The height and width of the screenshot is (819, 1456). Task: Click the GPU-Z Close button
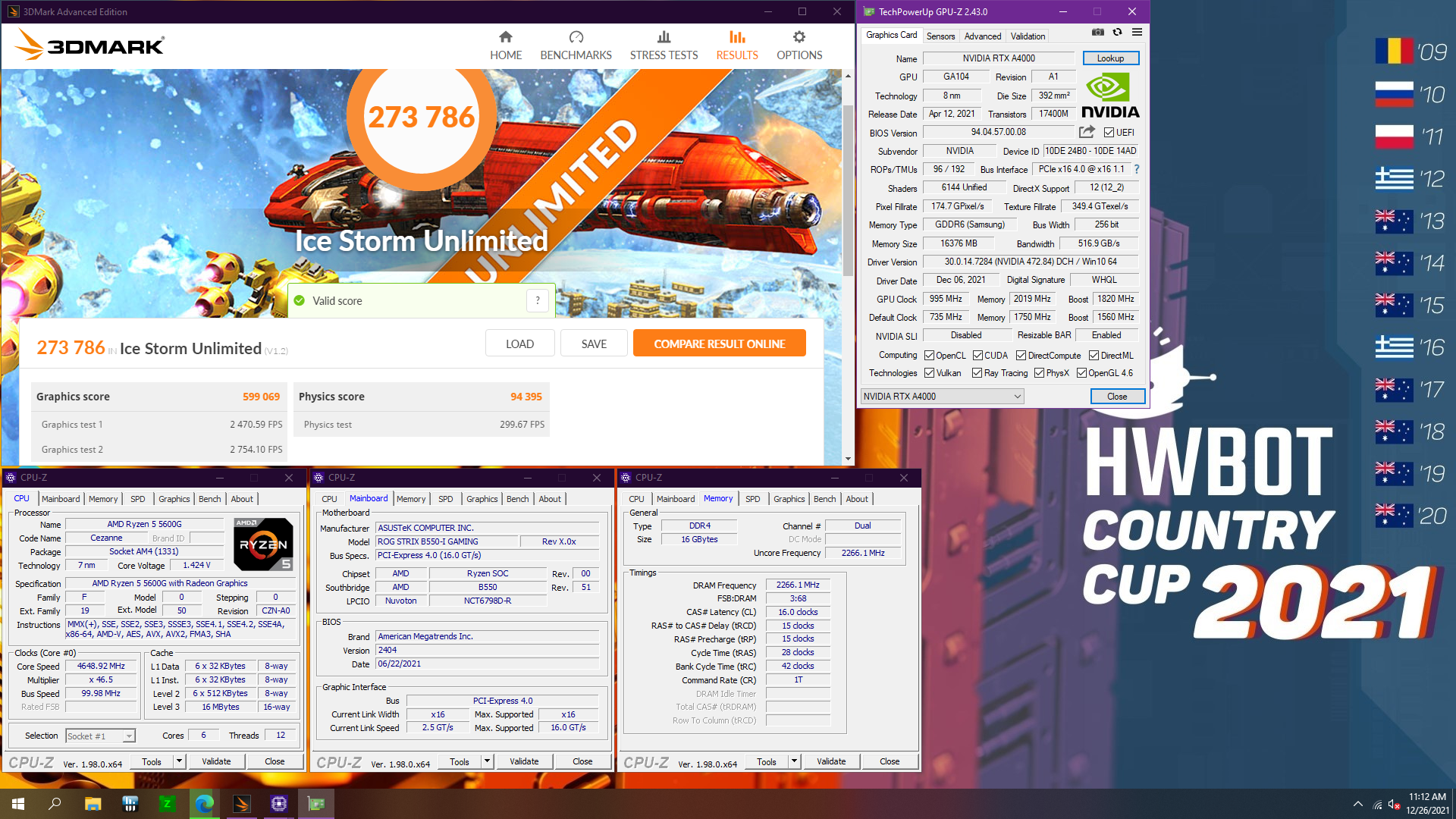(1117, 397)
